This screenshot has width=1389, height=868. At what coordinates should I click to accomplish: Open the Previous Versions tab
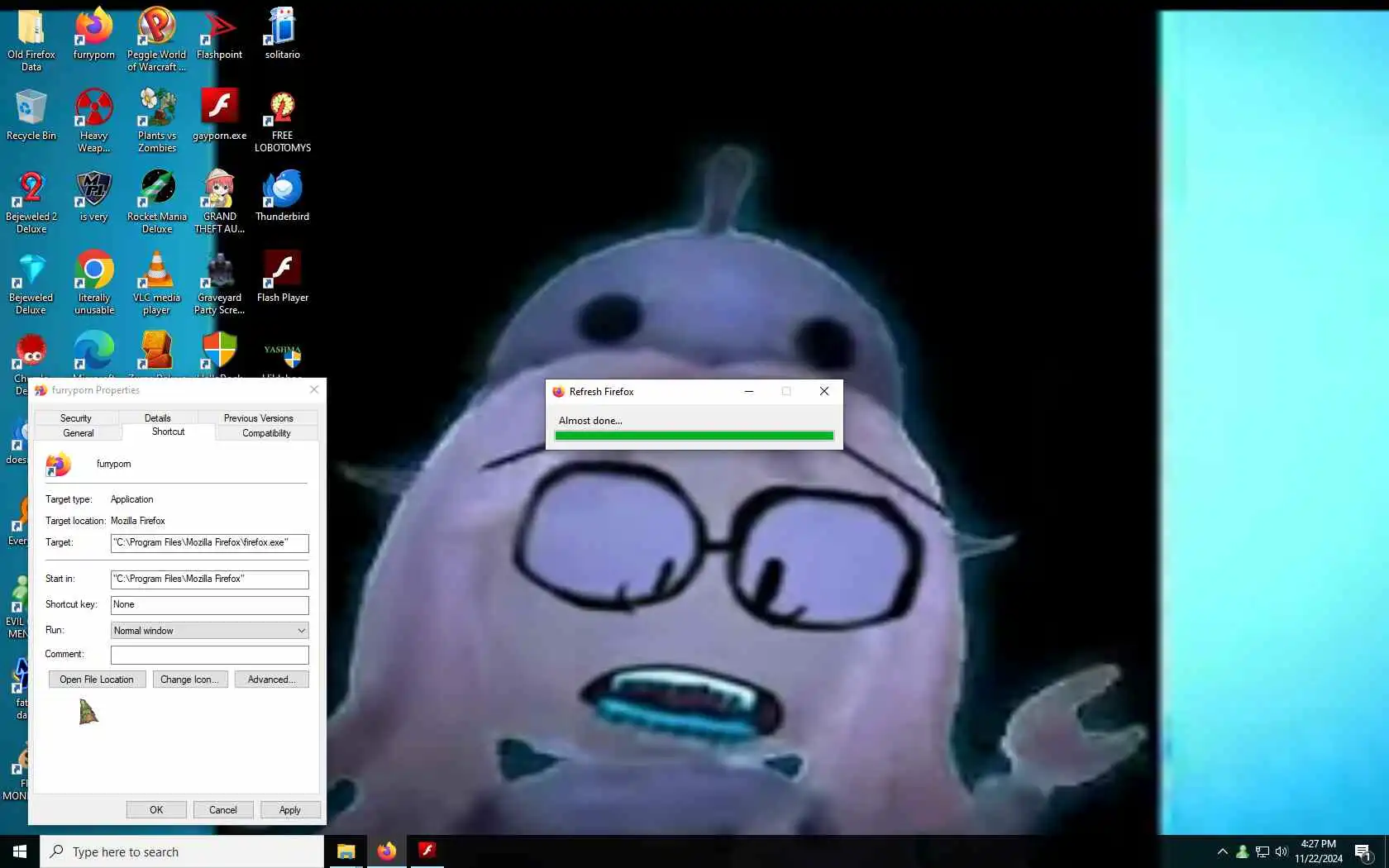[x=259, y=418]
